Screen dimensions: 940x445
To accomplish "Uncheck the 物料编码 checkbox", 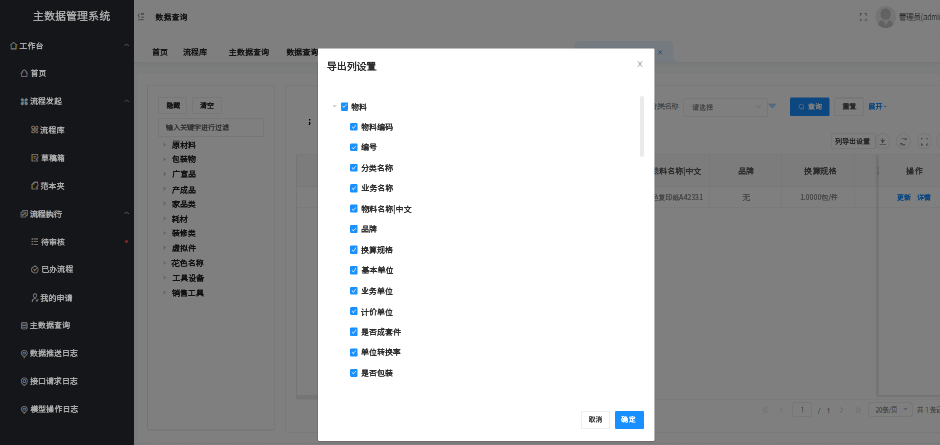I will (354, 127).
